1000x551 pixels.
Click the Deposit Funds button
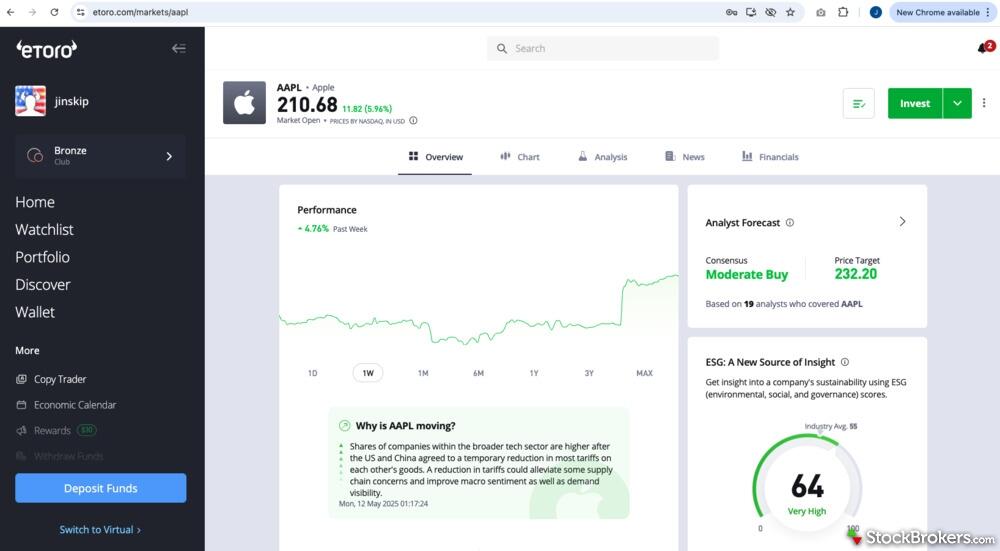(100, 488)
